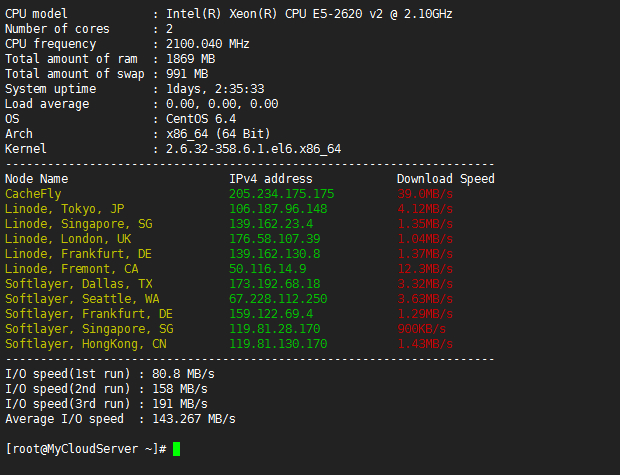Click the kernel version string
The height and width of the screenshot is (475, 620).
[x=250, y=149]
